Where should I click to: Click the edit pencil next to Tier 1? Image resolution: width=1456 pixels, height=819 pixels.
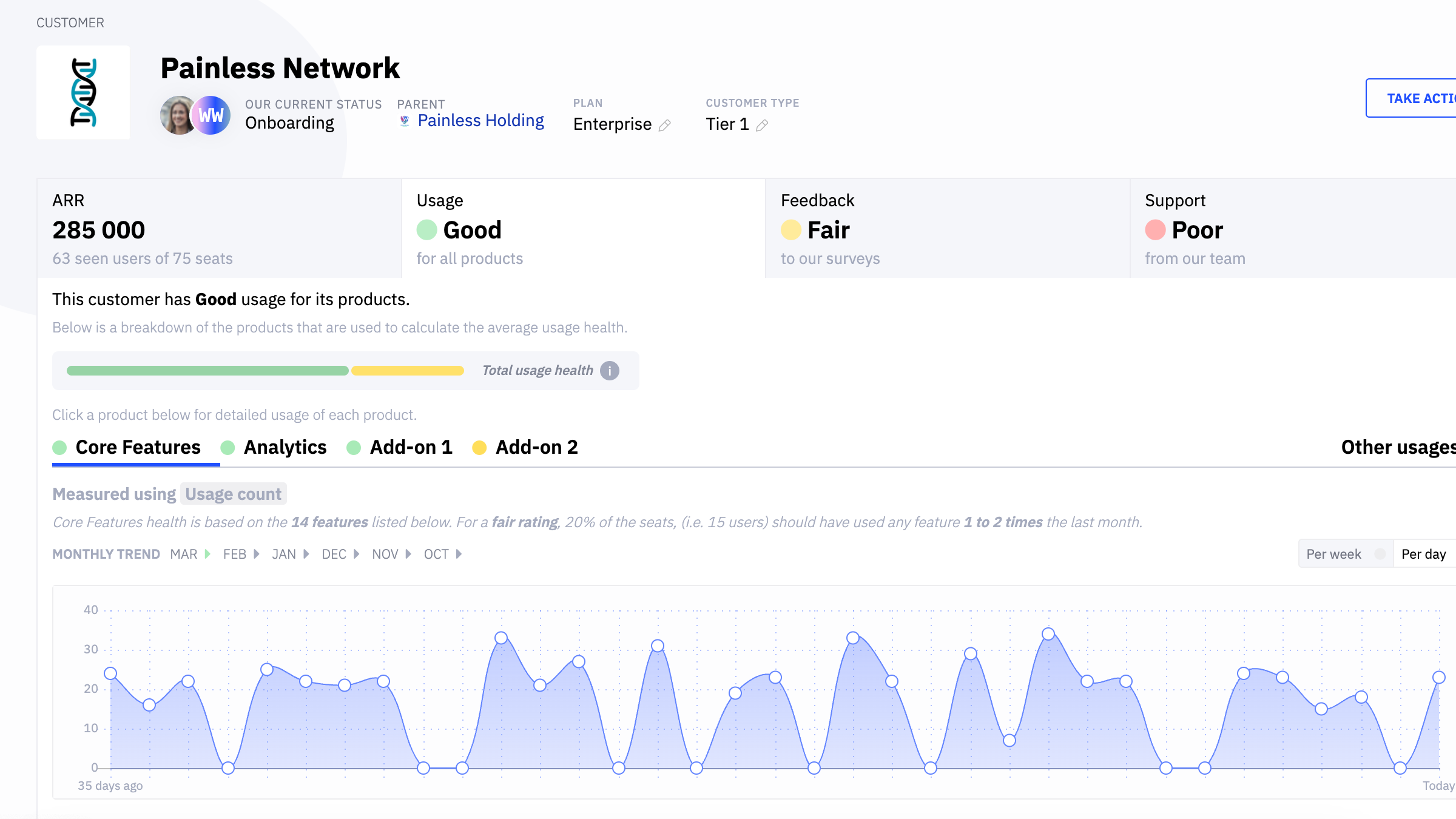pyautogui.click(x=762, y=125)
